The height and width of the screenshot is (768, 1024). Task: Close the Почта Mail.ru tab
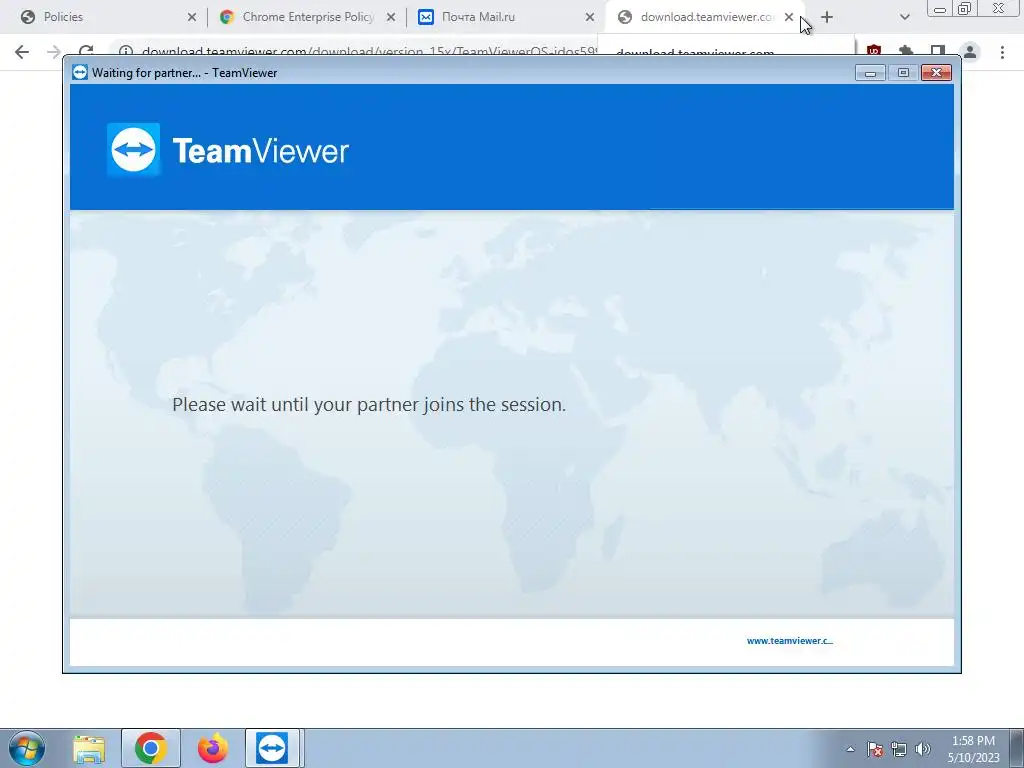click(590, 17)
